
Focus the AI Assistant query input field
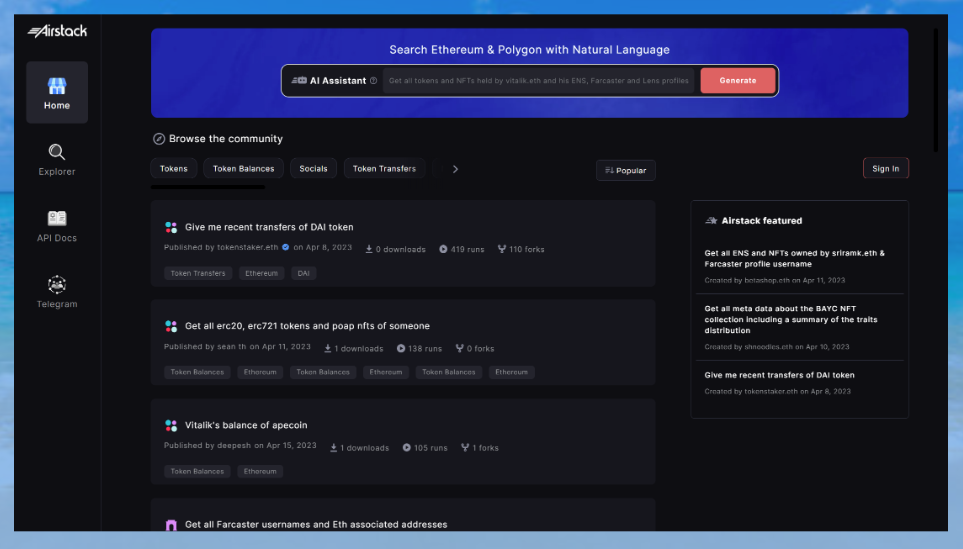click(539, 81)
